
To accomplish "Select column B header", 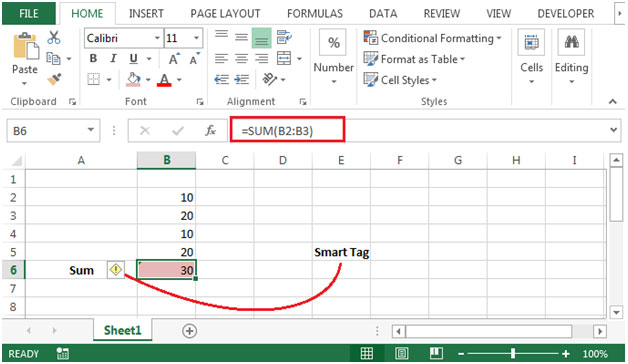I will (167, 160).
